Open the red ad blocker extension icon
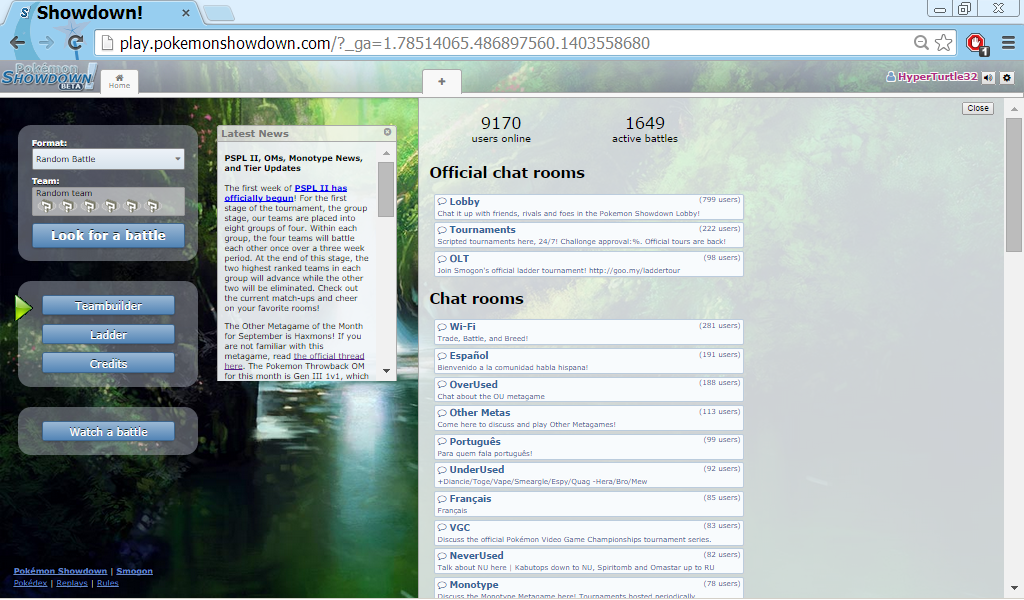This screenshot has height=600, width=1024. [x=977, y=44]
